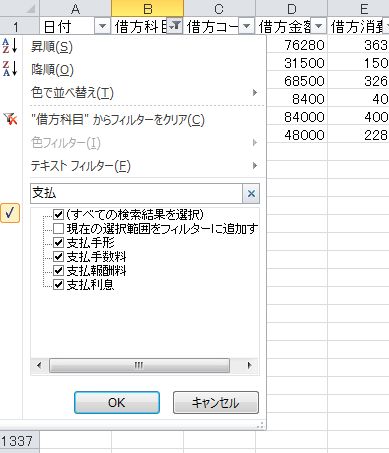Click the clear filter funnel icon
This screenshot has width=389, height=453.
tap(10, 119)
